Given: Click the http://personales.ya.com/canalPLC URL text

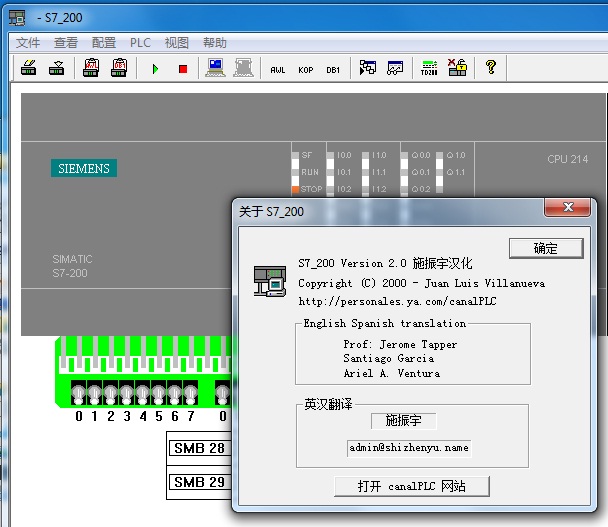Looking at the screenshot, I should point(397,301).
